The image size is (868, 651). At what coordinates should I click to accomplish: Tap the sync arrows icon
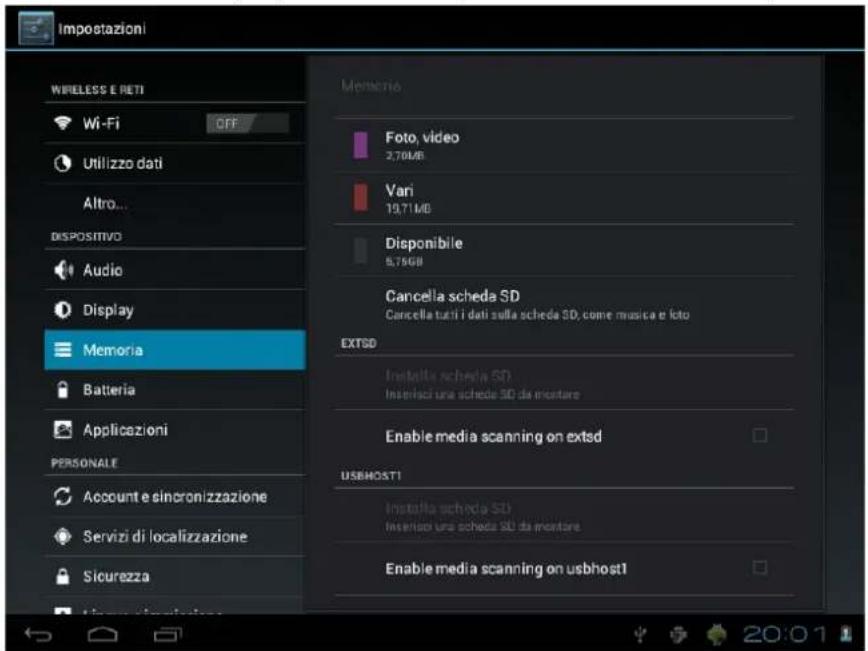coord(63,496)
